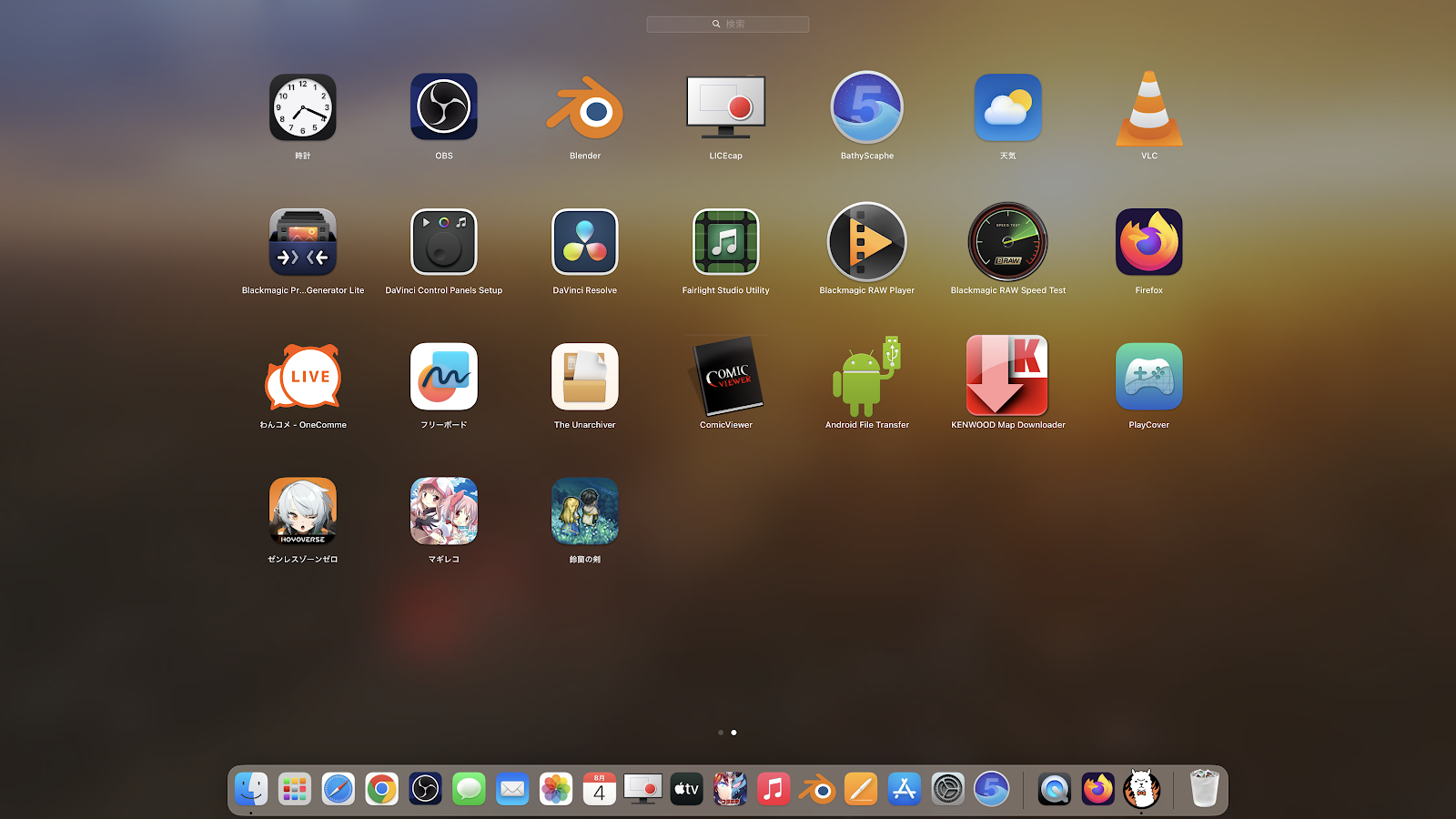
Task: Open ComicViewer app
Action: click(726, 377)
